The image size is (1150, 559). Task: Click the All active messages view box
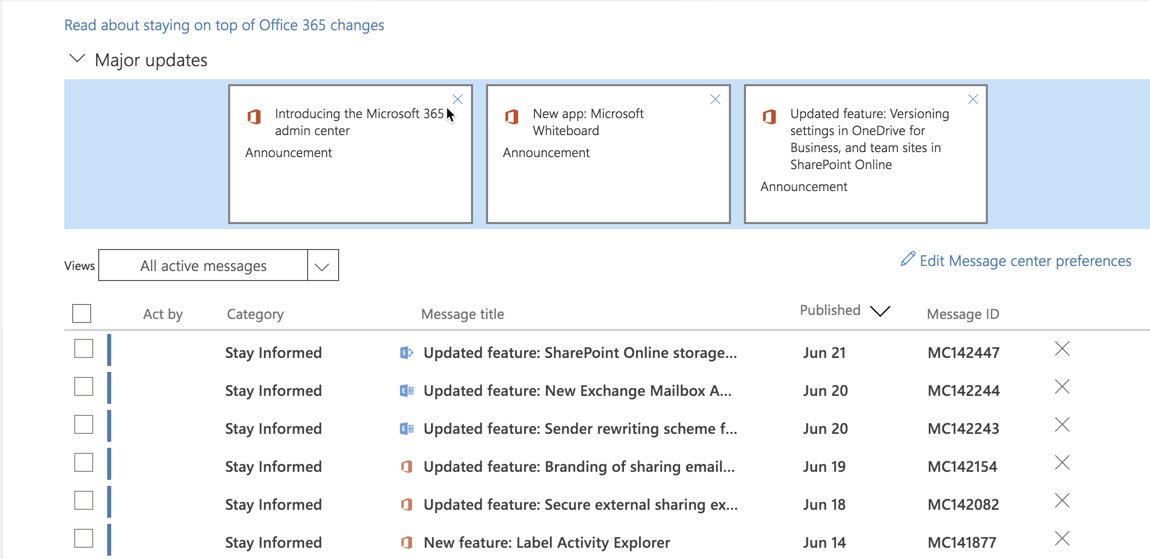pyautogui.click(x=203, y=266)
